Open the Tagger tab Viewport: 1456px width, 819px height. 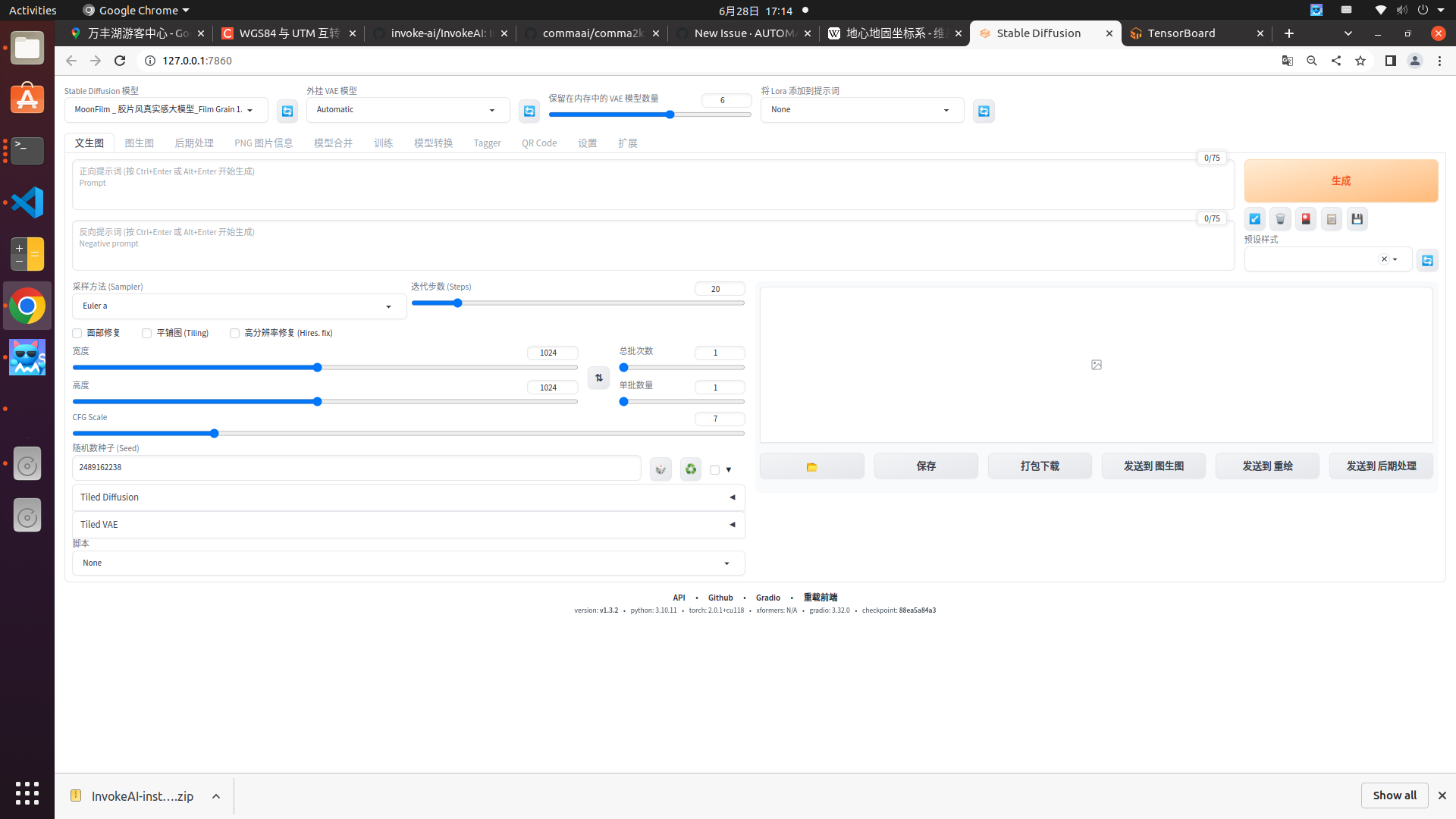488,143
